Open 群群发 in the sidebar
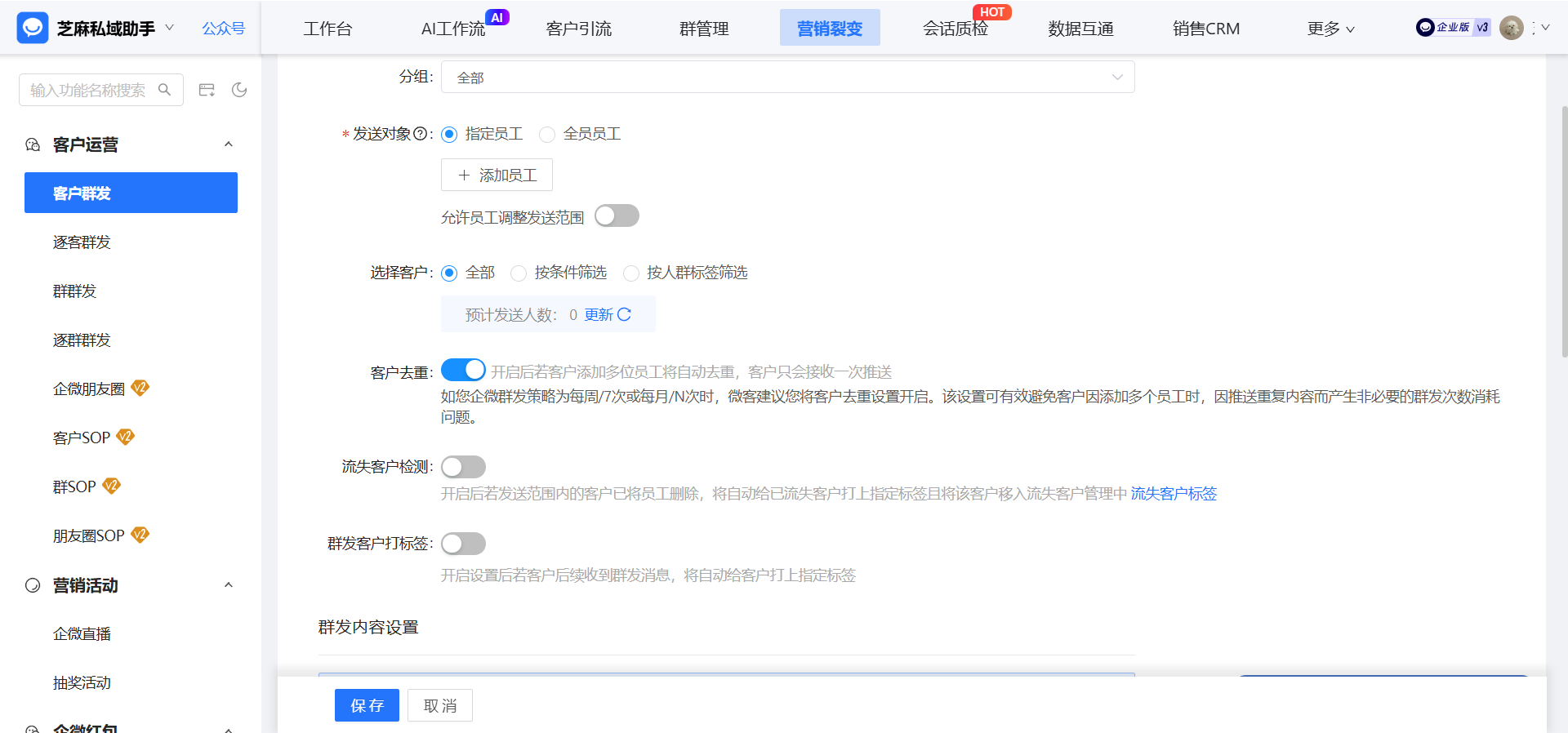1568x733 pixels. 74,291
